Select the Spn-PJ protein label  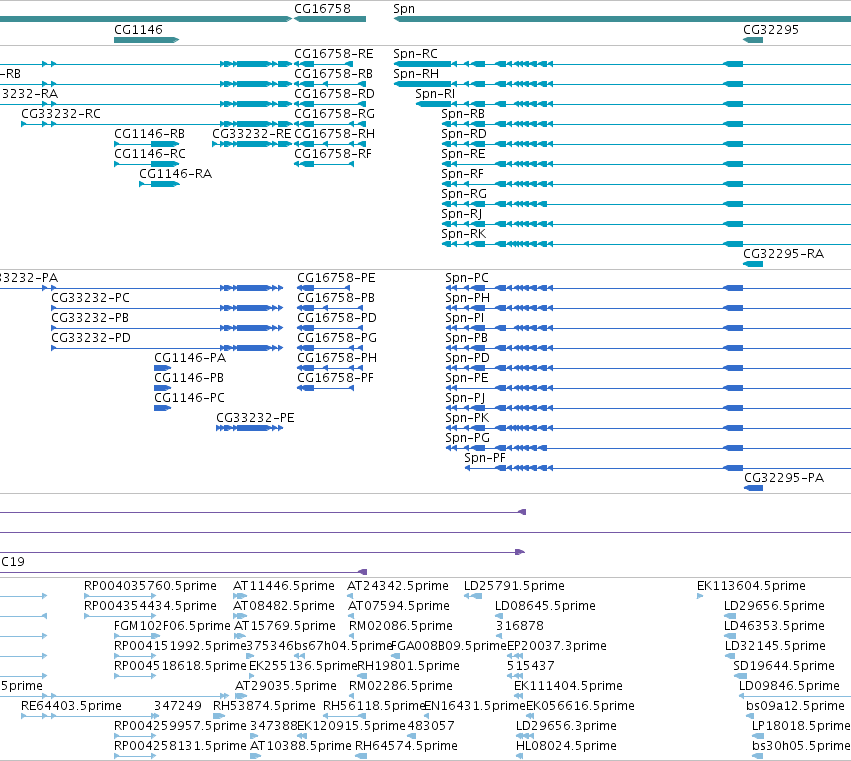[x=465, y=398]
